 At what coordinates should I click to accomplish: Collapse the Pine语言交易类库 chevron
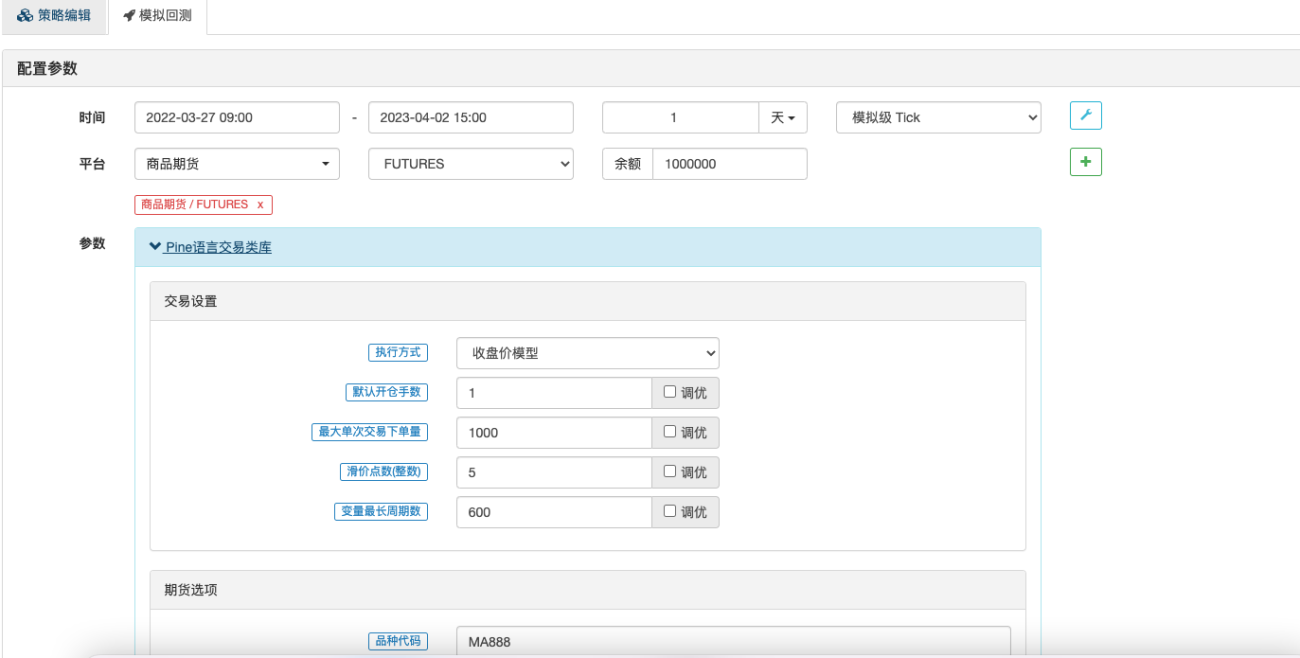click(155, 247)
